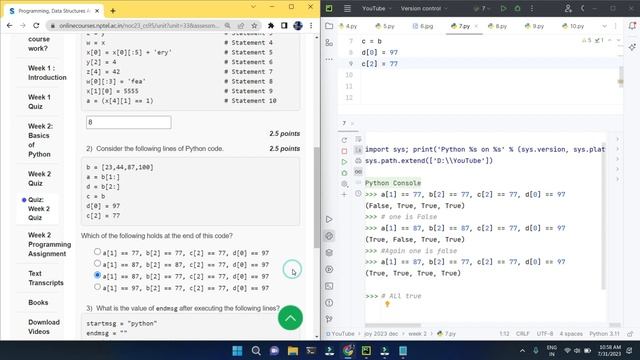Open the Project folder tool window icon

[x=329, y=26]
